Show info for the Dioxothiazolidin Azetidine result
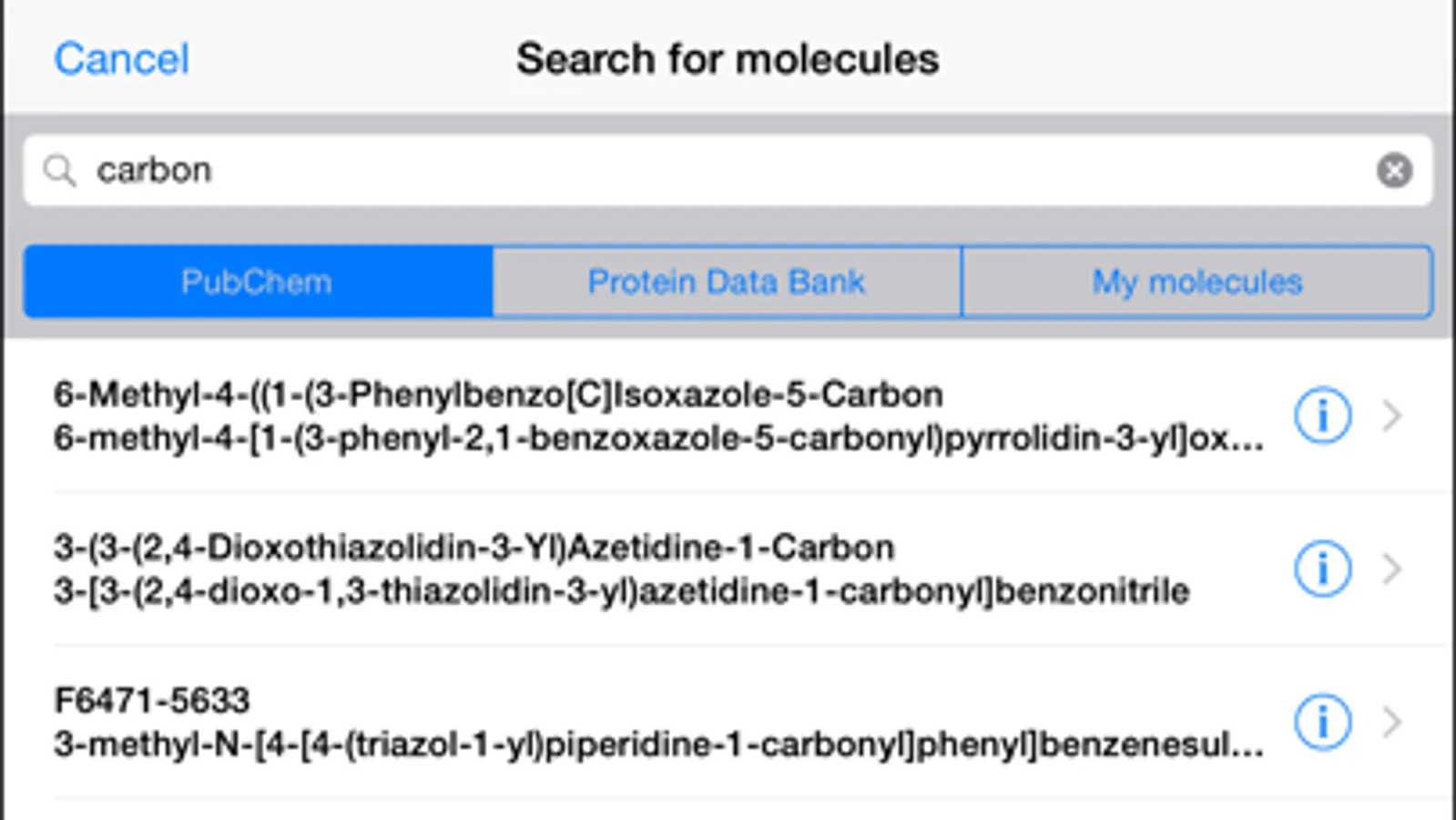Viewport: 1456px width, 820px height. 1322,569
